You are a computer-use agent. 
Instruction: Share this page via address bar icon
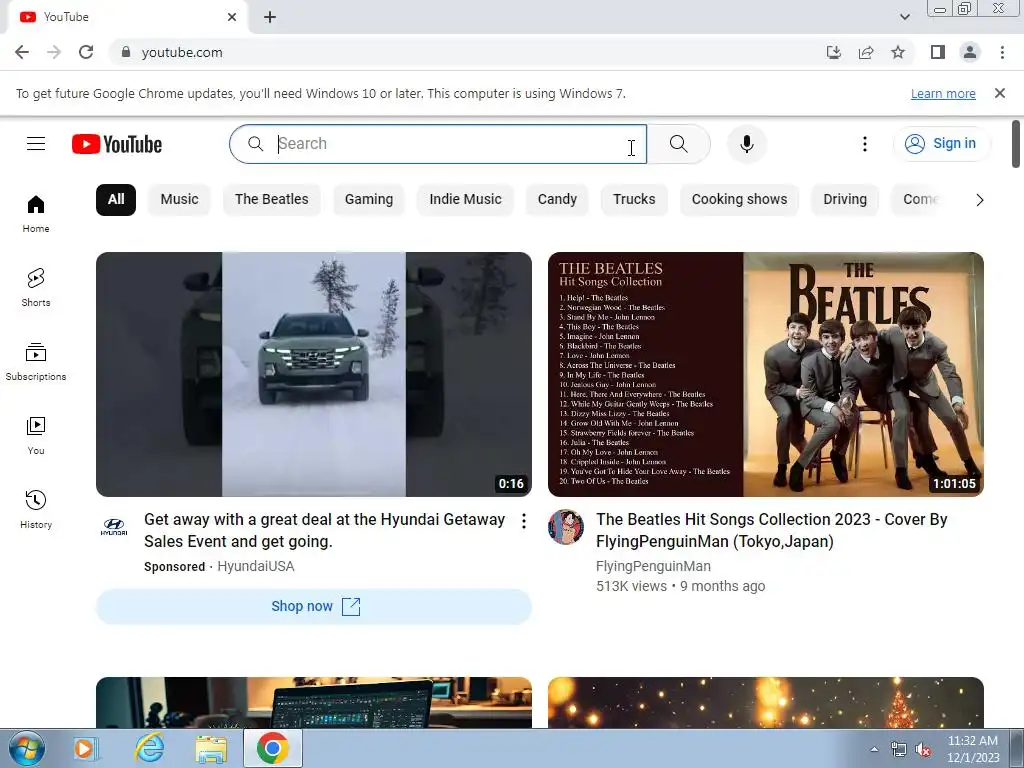866,52
